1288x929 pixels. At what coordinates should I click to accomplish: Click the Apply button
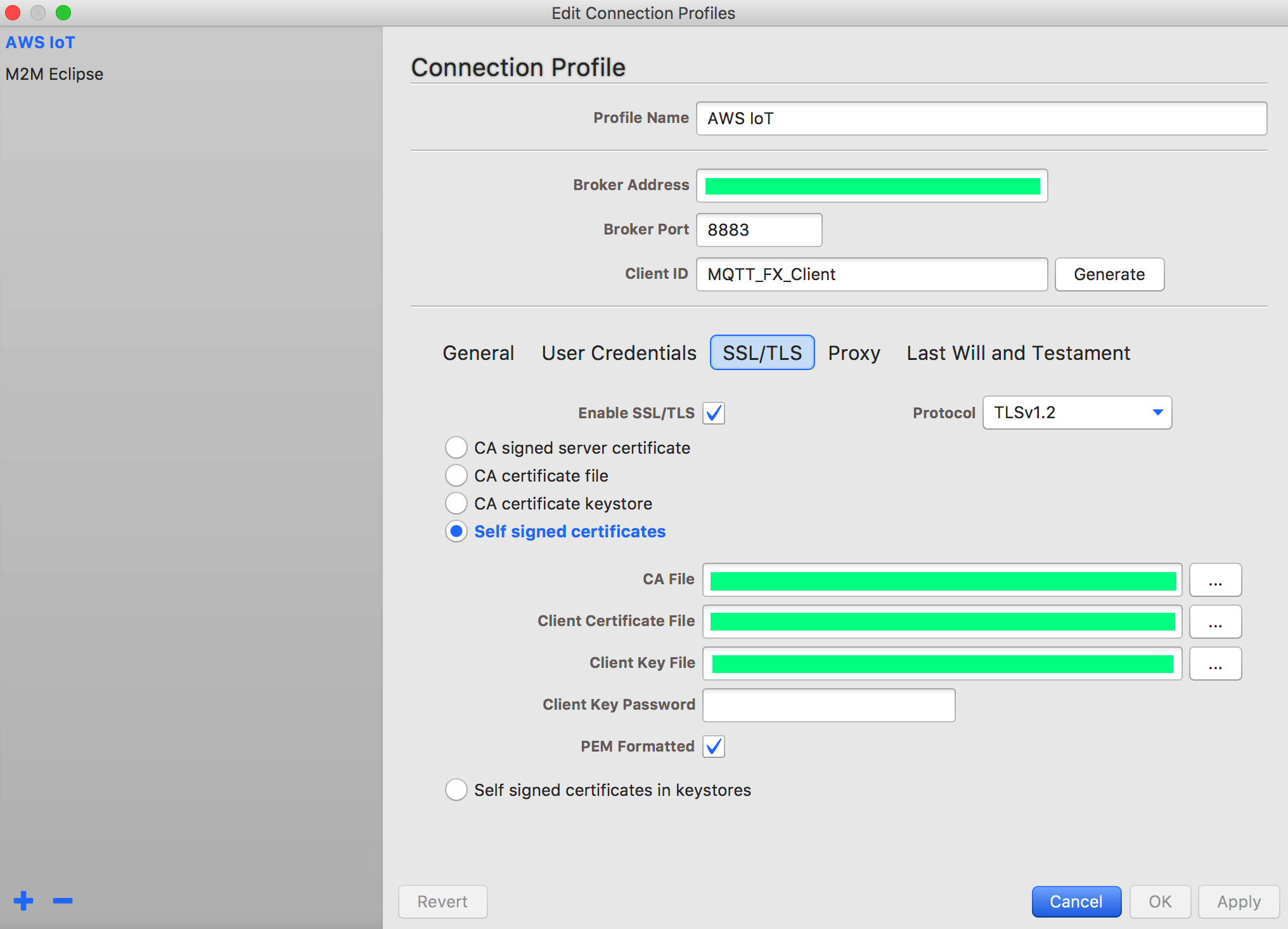[x=1237, y=902]
